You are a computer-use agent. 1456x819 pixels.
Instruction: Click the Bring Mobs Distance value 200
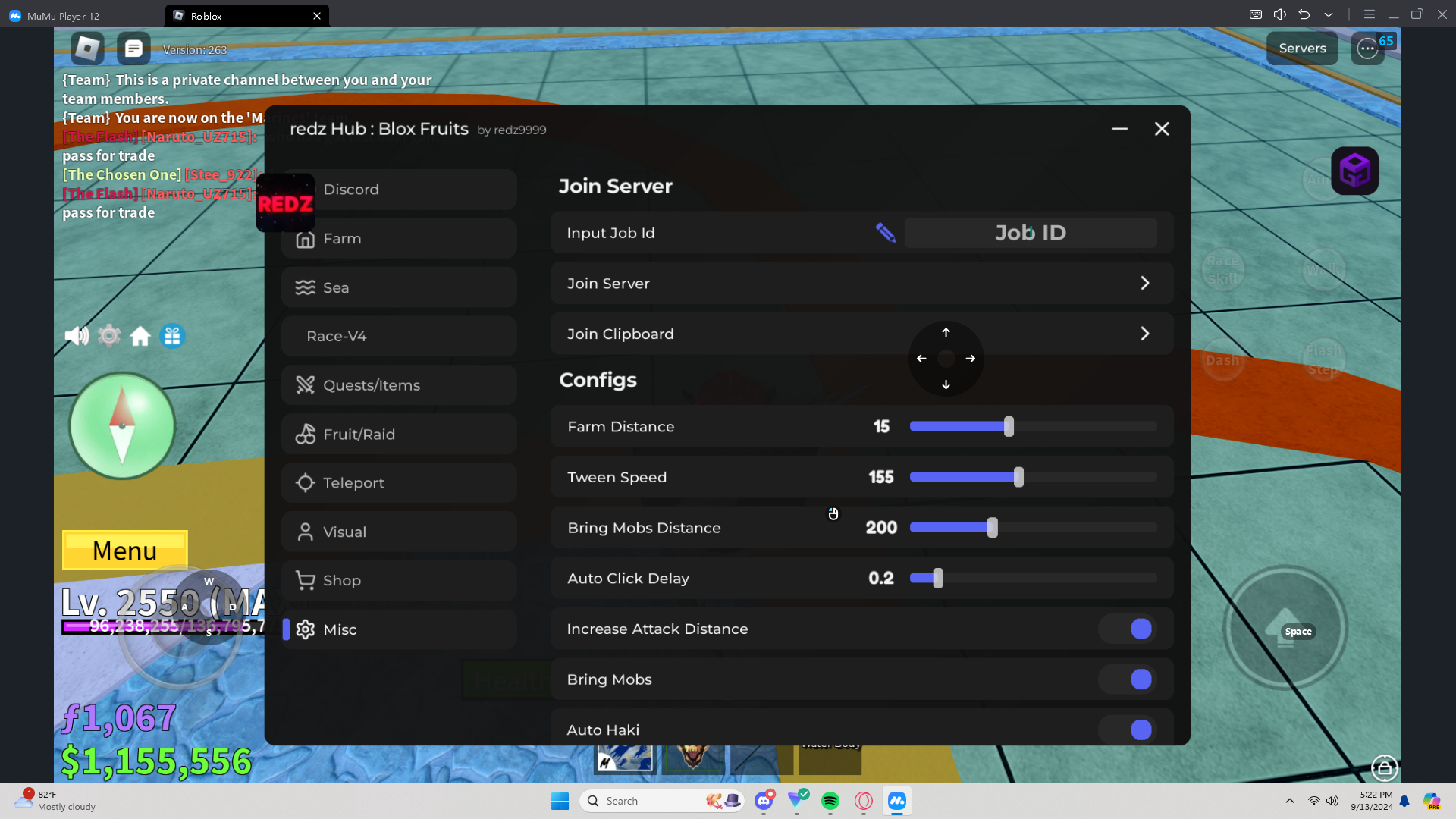point(881,527)
